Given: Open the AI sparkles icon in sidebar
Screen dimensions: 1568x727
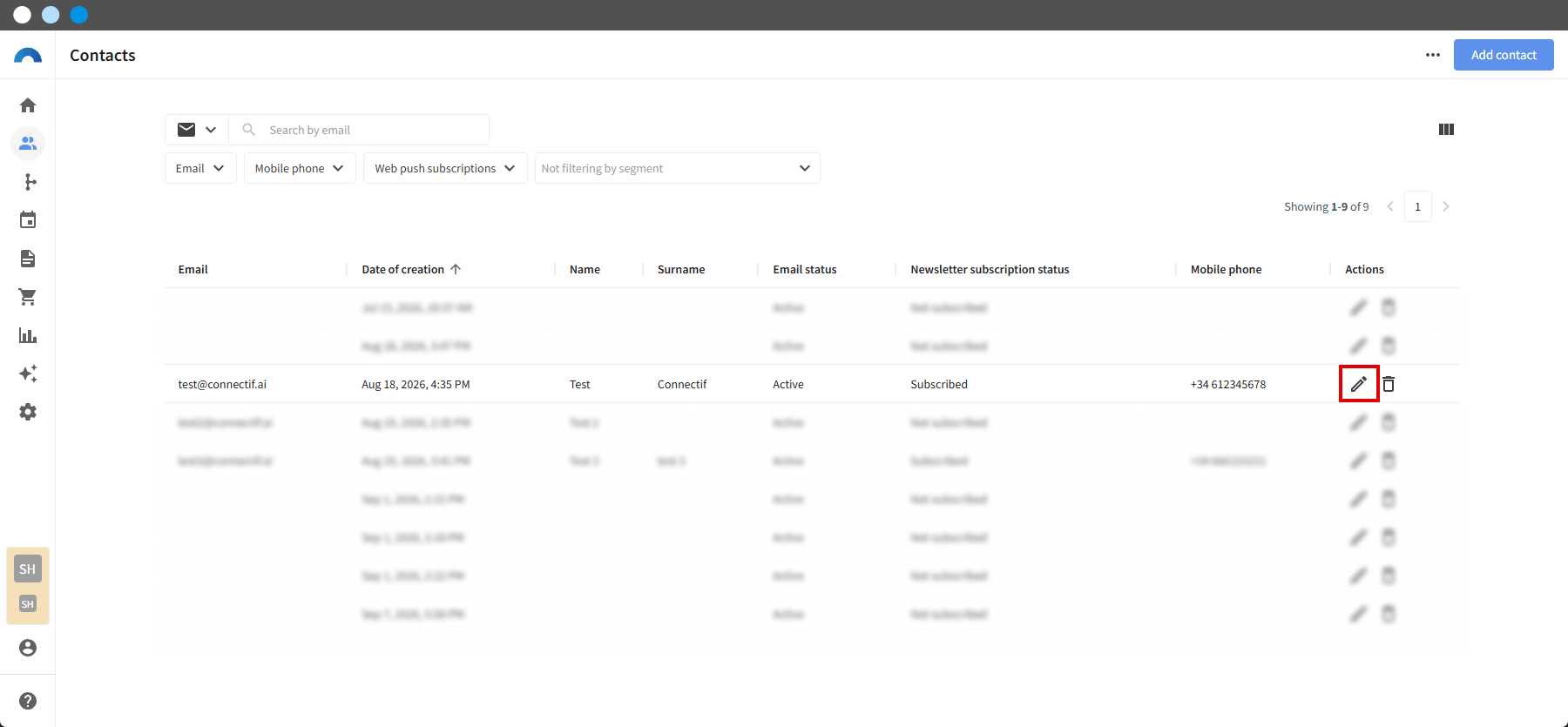Looking at the screenshot, I should click(x=28, y=374).
